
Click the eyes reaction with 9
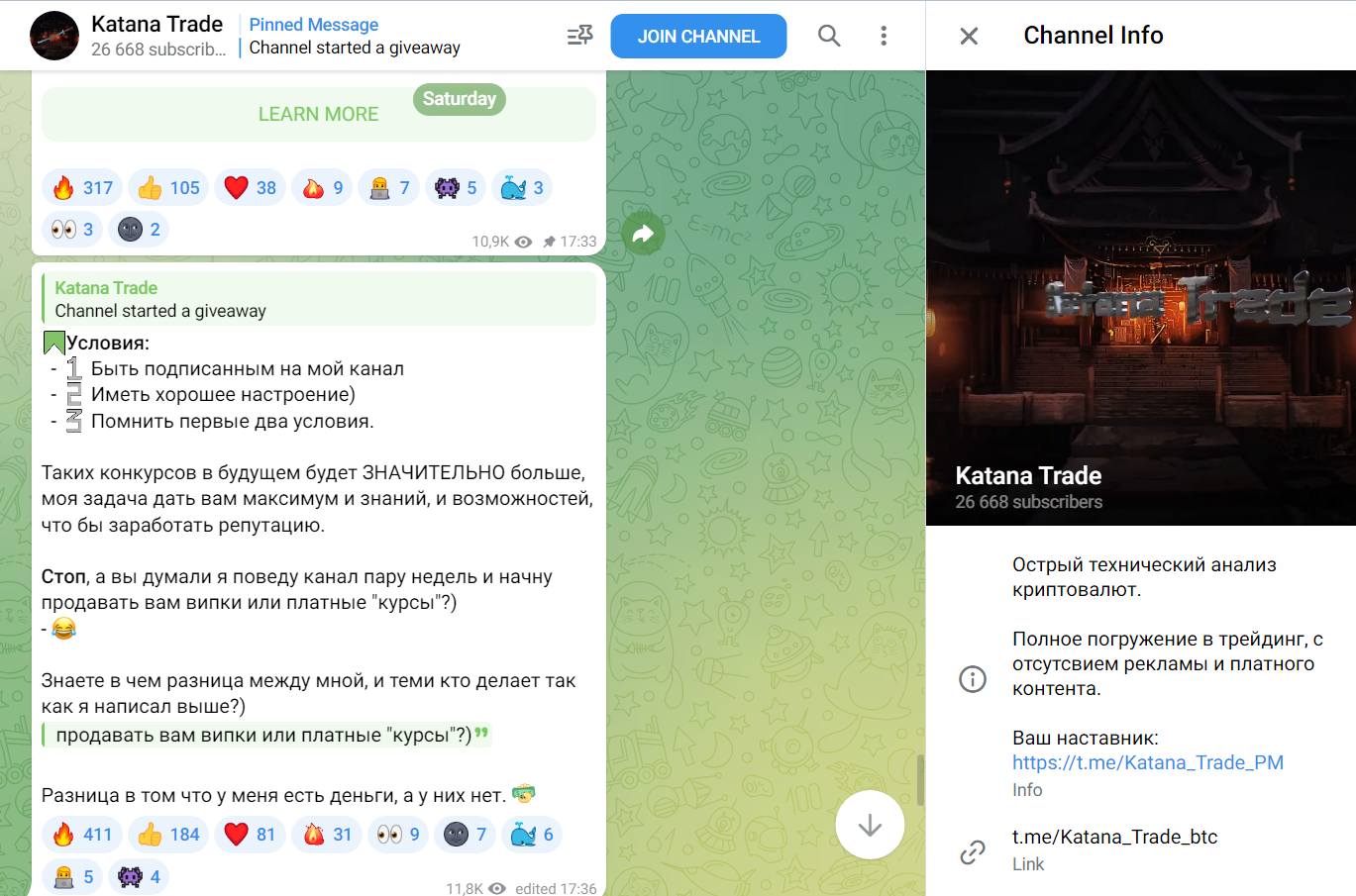click(398, 835)
